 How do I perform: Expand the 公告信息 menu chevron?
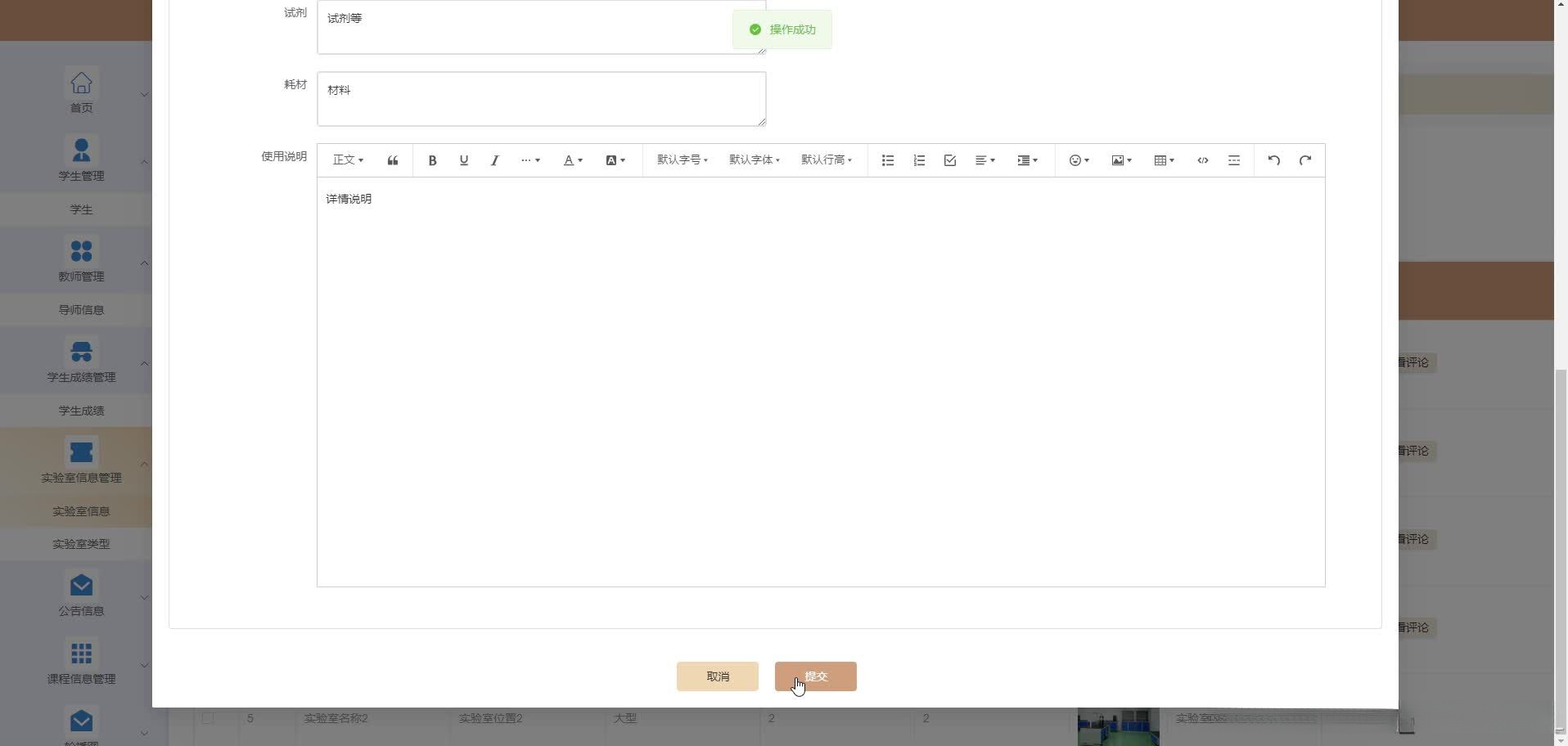[x=144, y=597]
